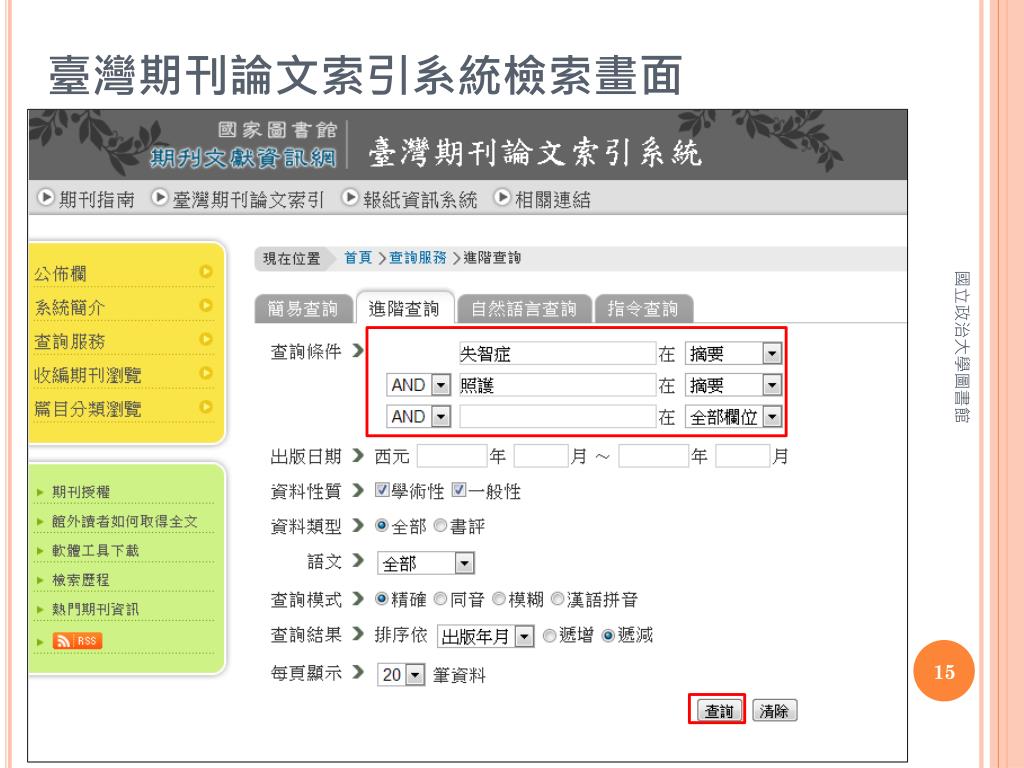The height and width of the screenshot is (768, 1024).
Task: Click the orange arrow icon in 收編期刊瀏覽 row
Action: (x=206, y=374)
